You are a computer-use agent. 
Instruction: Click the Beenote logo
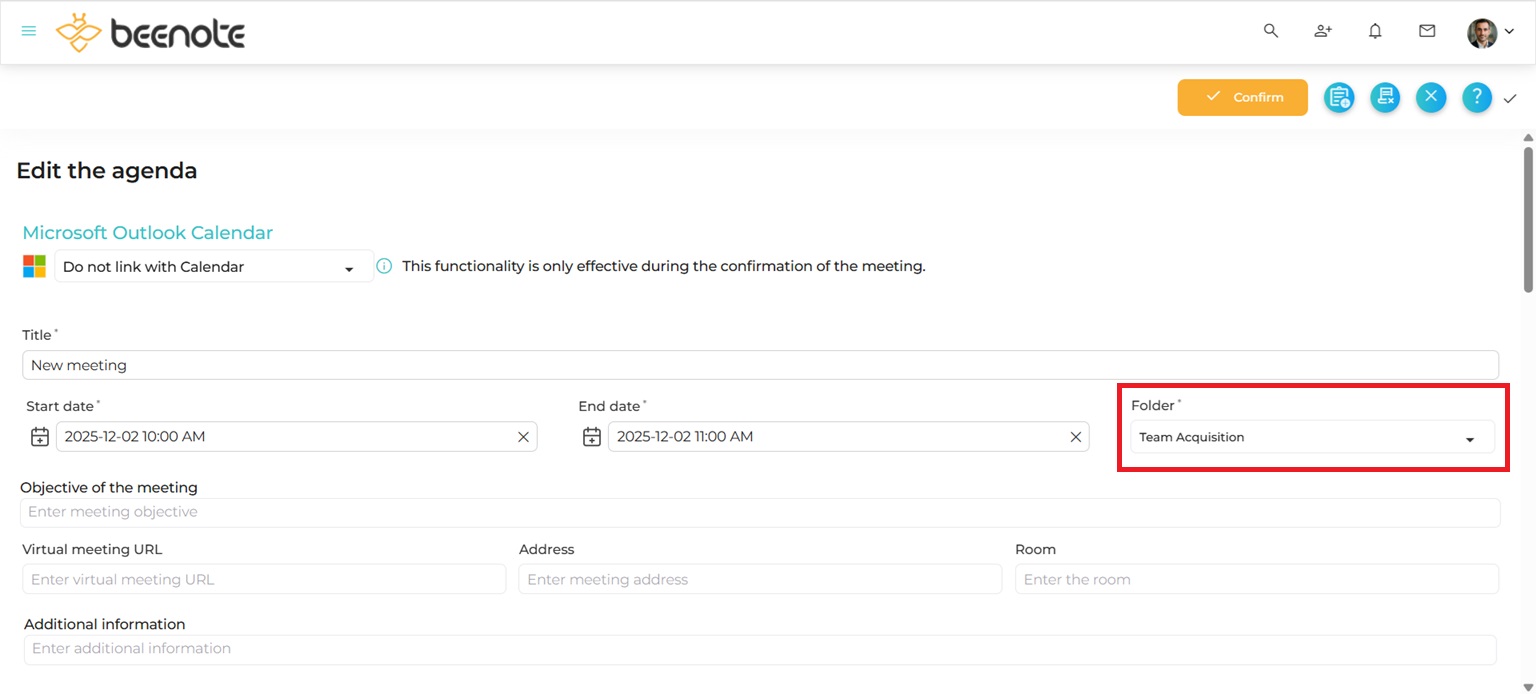tap(151, 33)
